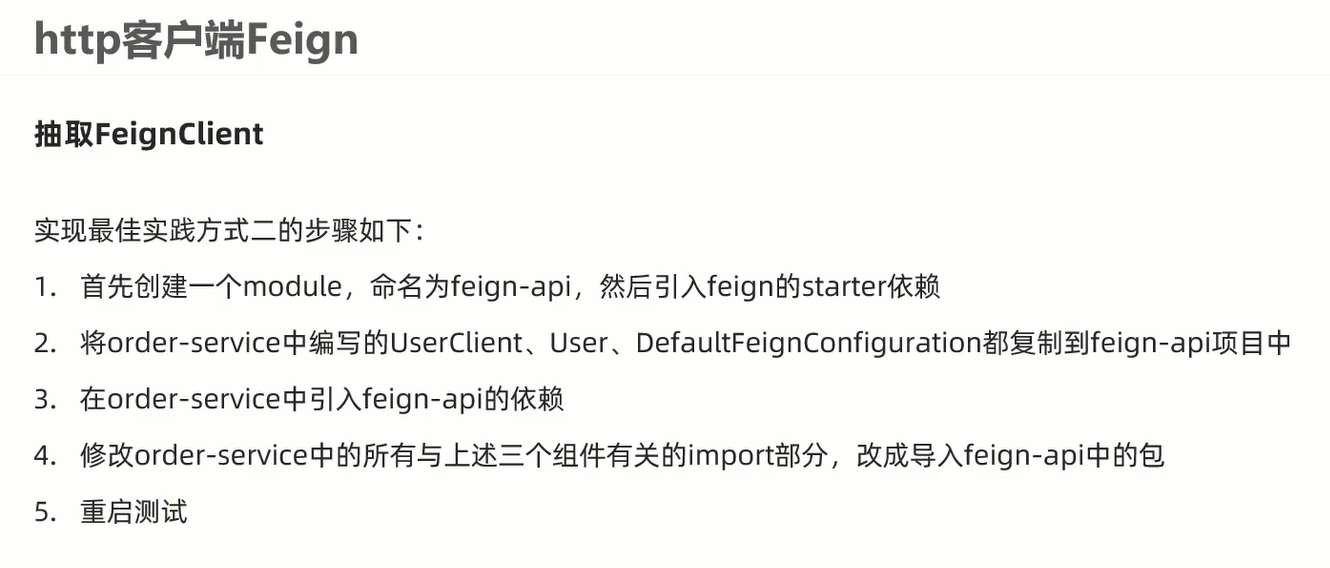Click the "抽取FeignClient" subheading
This screenshot has height=568, width=1330.
(x=149, y=134)
